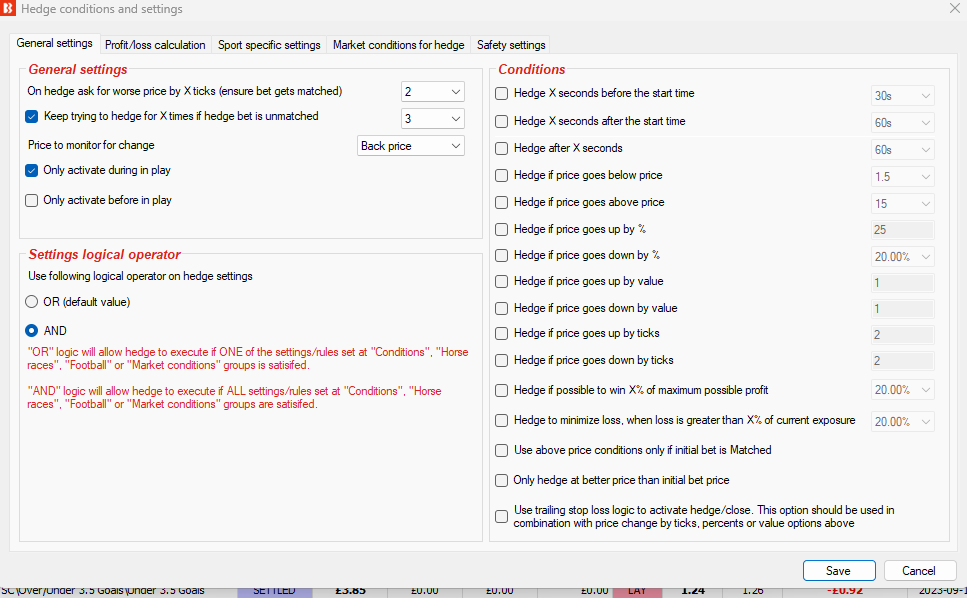Check Hedge after X seconds
The image size is (967, 598).
(x=502, y=149)
